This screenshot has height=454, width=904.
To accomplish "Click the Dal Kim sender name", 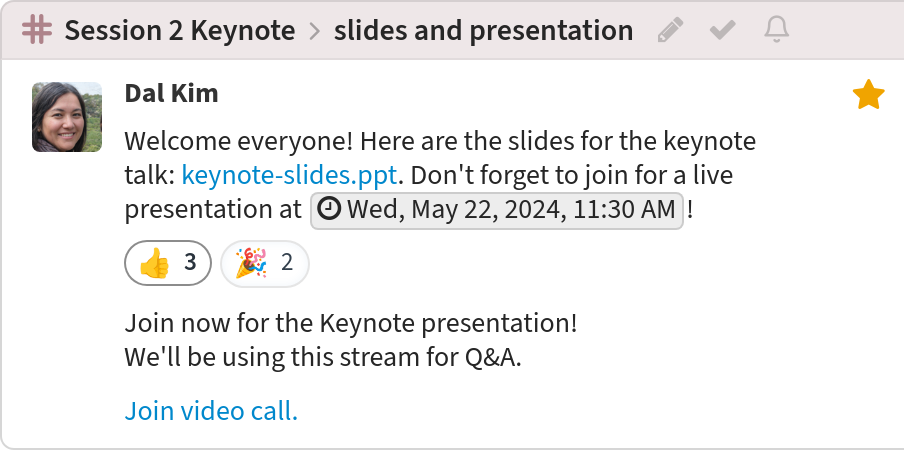I will click(x=171, y=93).
